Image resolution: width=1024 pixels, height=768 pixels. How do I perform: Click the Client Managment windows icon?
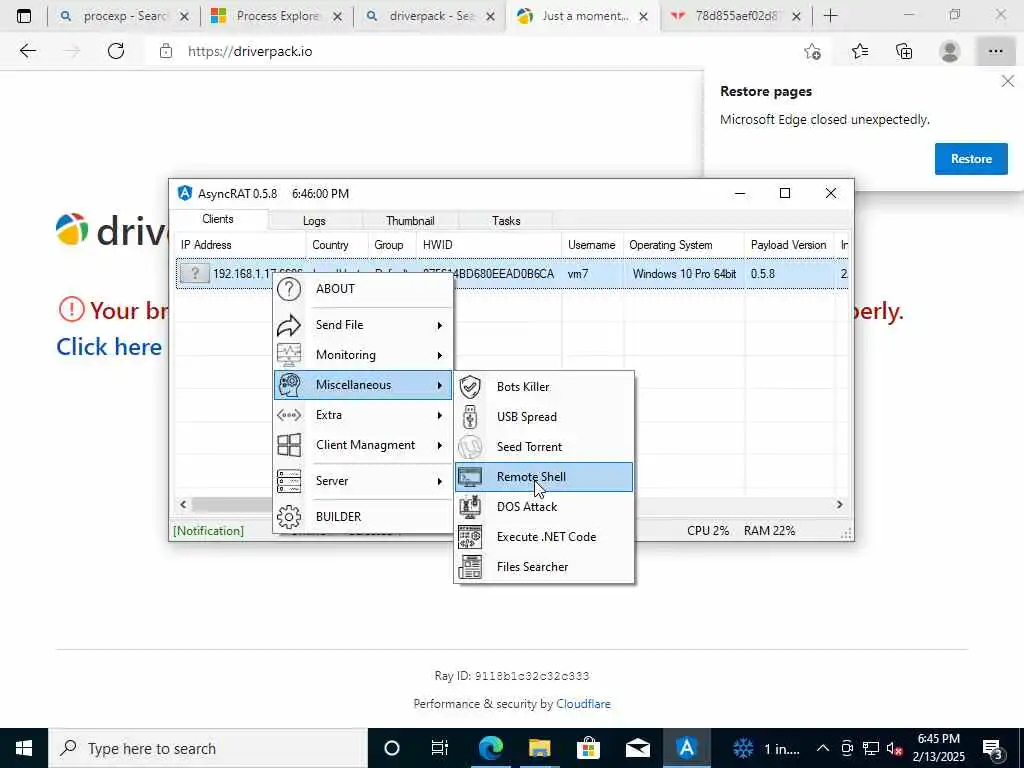point(289,445)
